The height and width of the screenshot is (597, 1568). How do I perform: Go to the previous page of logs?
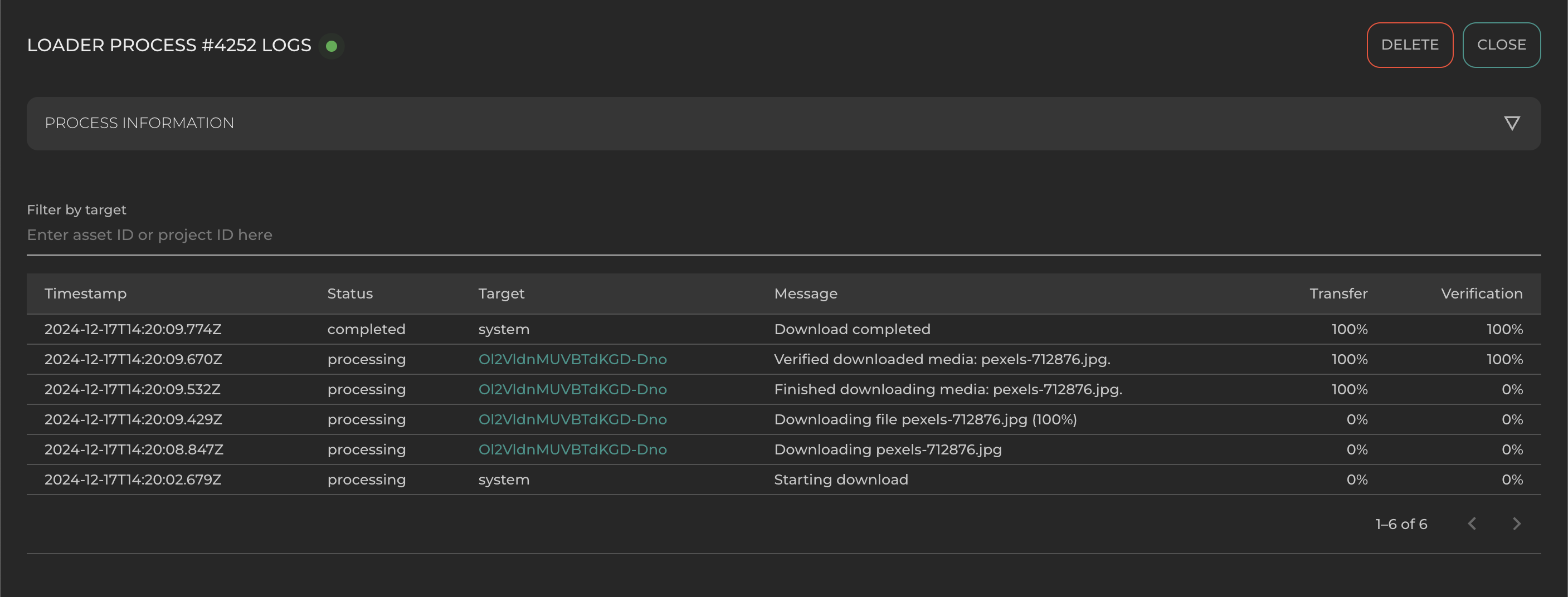pos(1472,523)
